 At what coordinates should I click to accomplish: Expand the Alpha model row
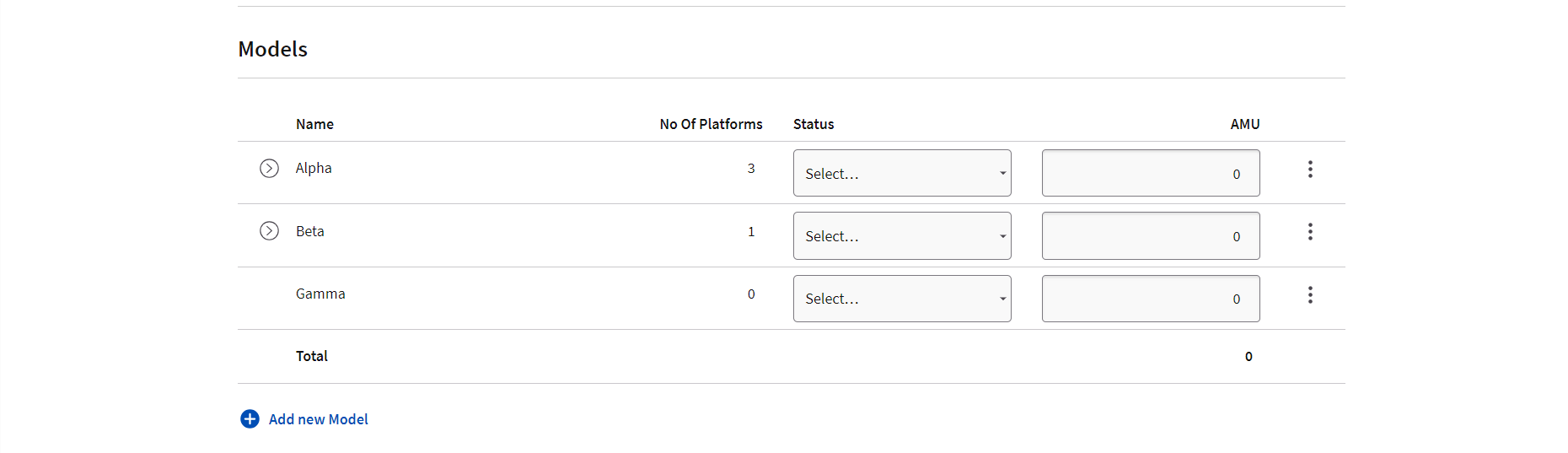(269, 169)
